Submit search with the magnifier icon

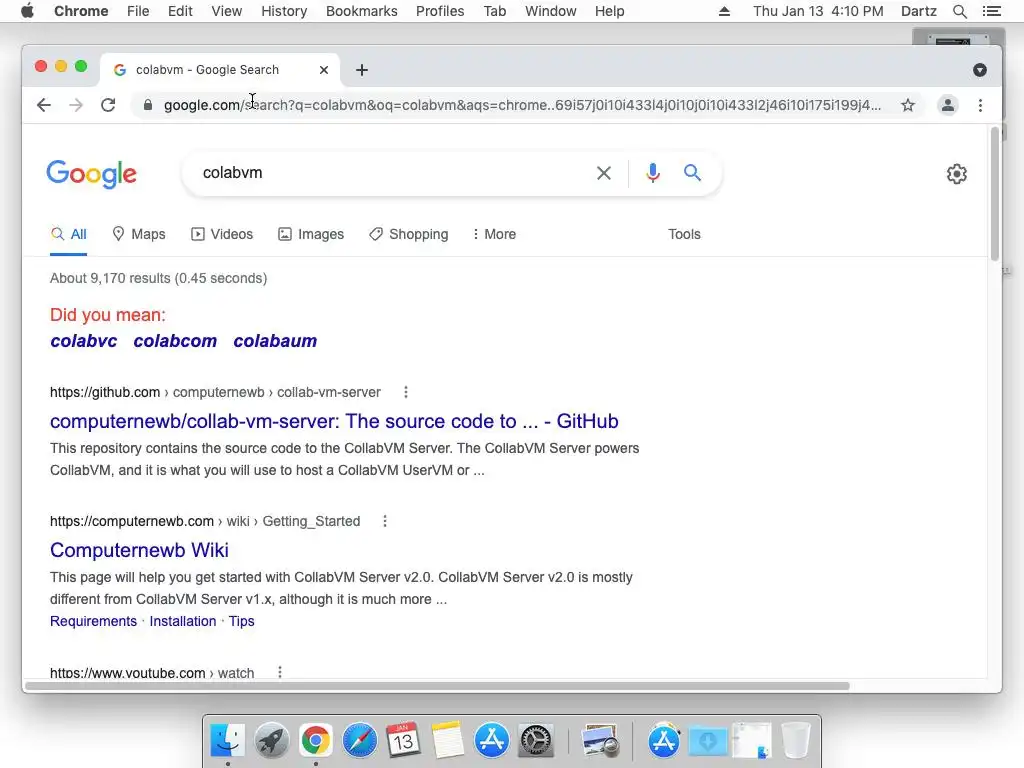coord(692,172)
